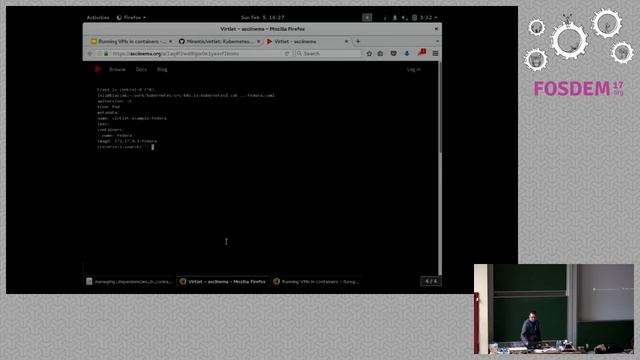
Task: Bookmark this page with the star icon
Action: pyautogui.click(x=369, y=53)
